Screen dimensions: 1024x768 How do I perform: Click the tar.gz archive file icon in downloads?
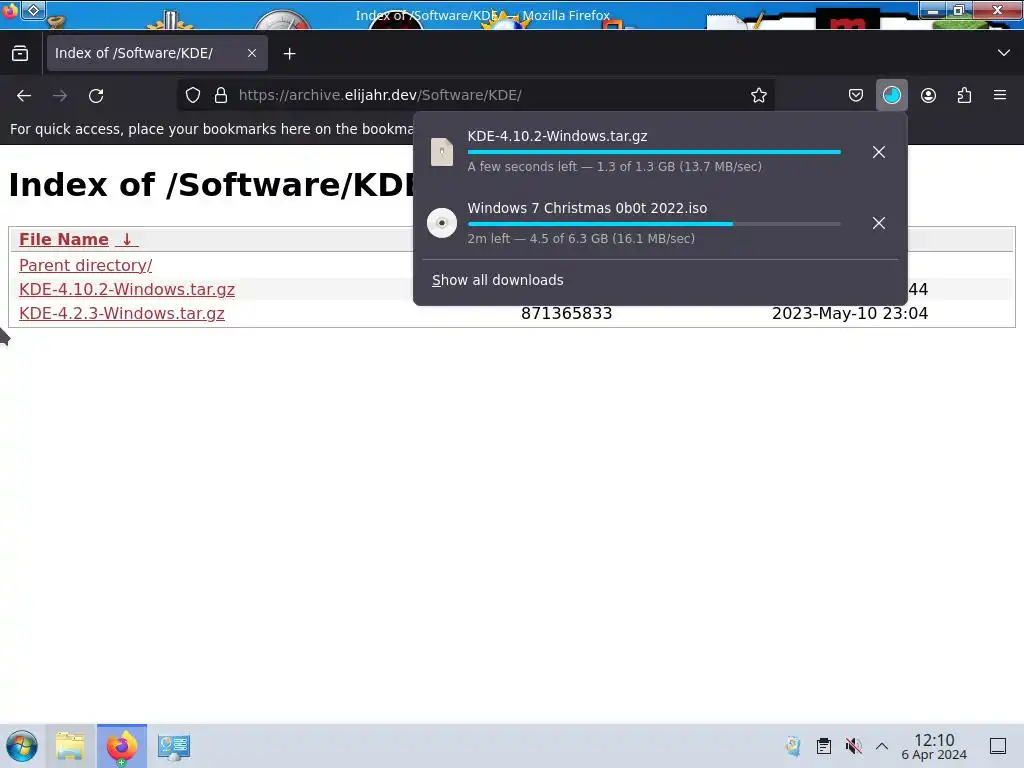441,152
